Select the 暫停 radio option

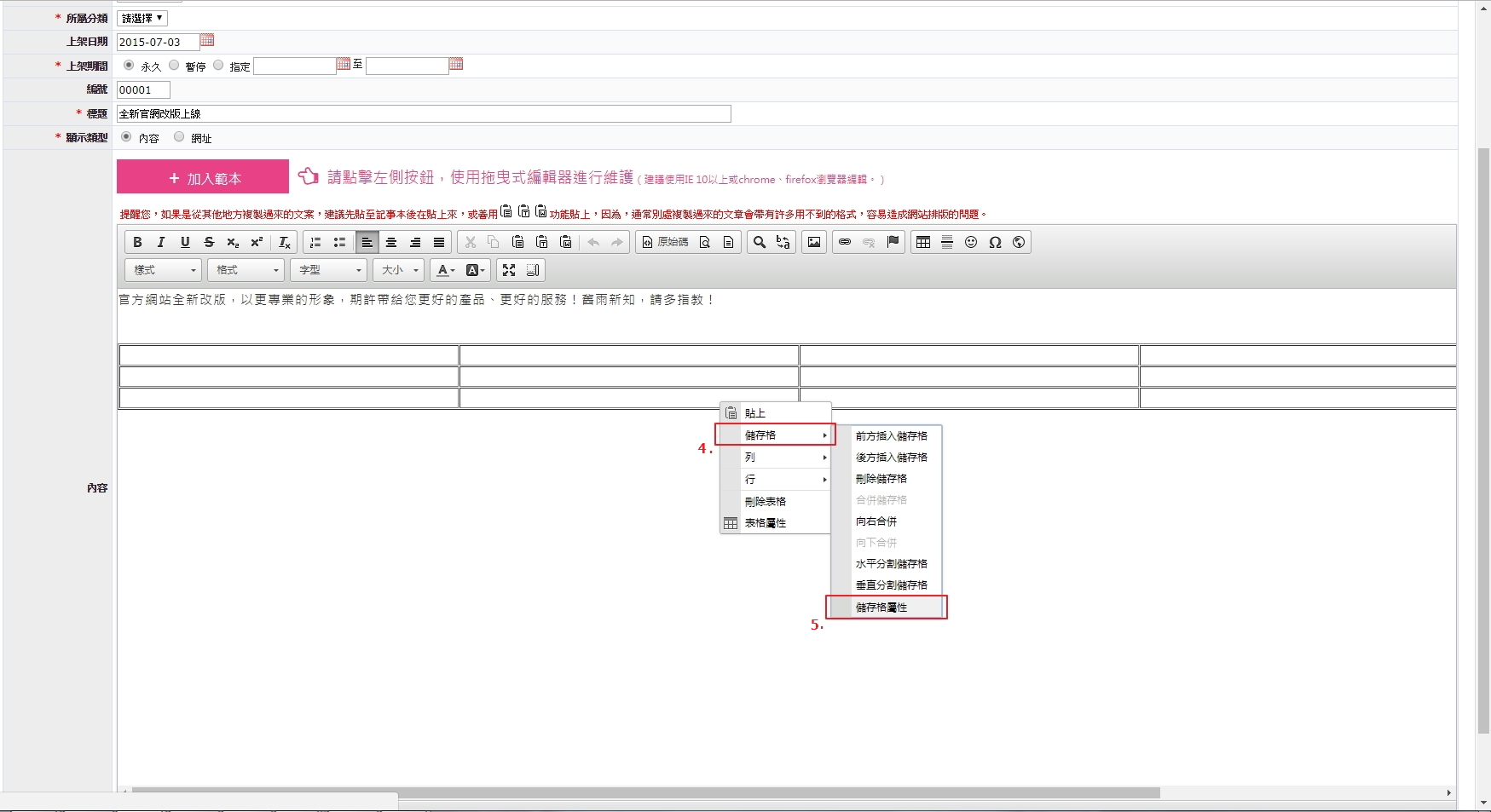(x=174, y=66)
